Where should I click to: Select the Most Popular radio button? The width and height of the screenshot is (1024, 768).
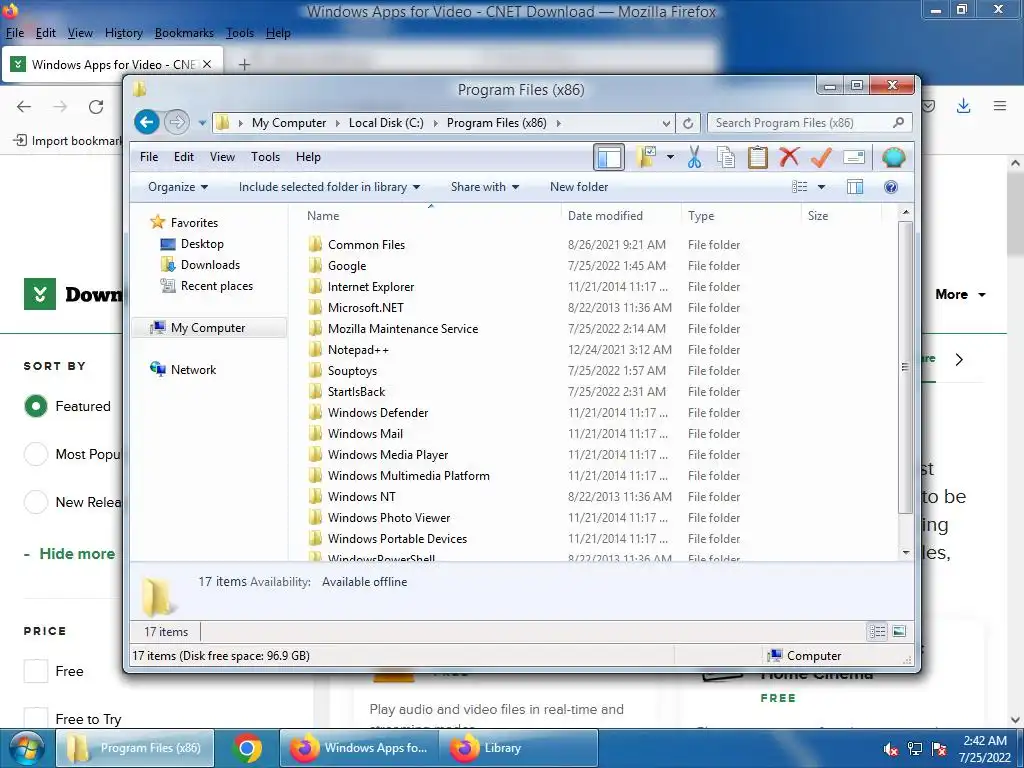coord(36,454)
